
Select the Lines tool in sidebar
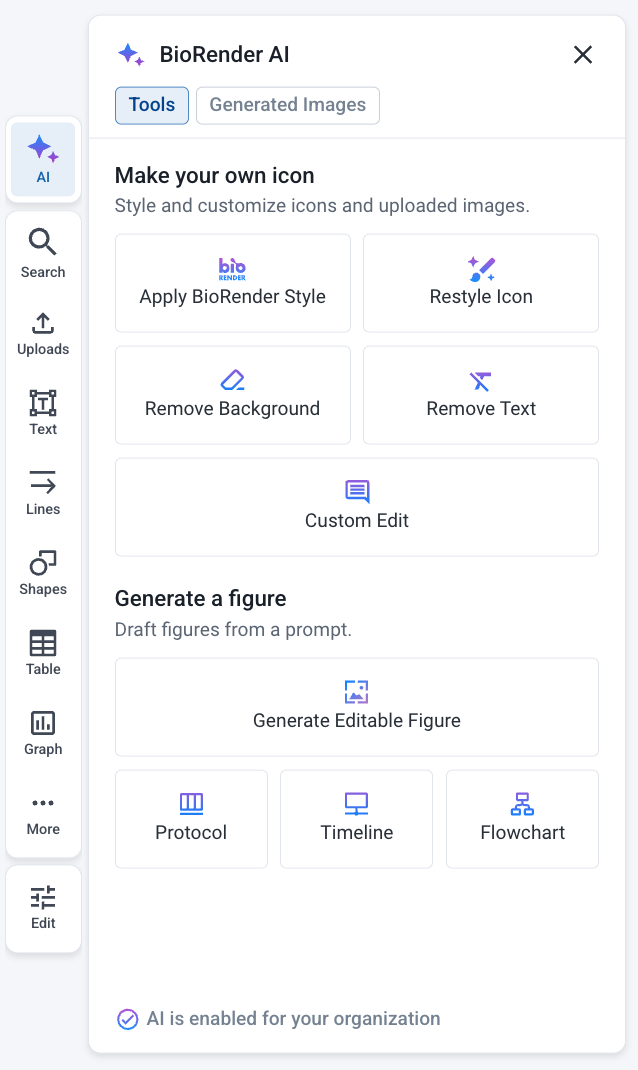(43, 493)
